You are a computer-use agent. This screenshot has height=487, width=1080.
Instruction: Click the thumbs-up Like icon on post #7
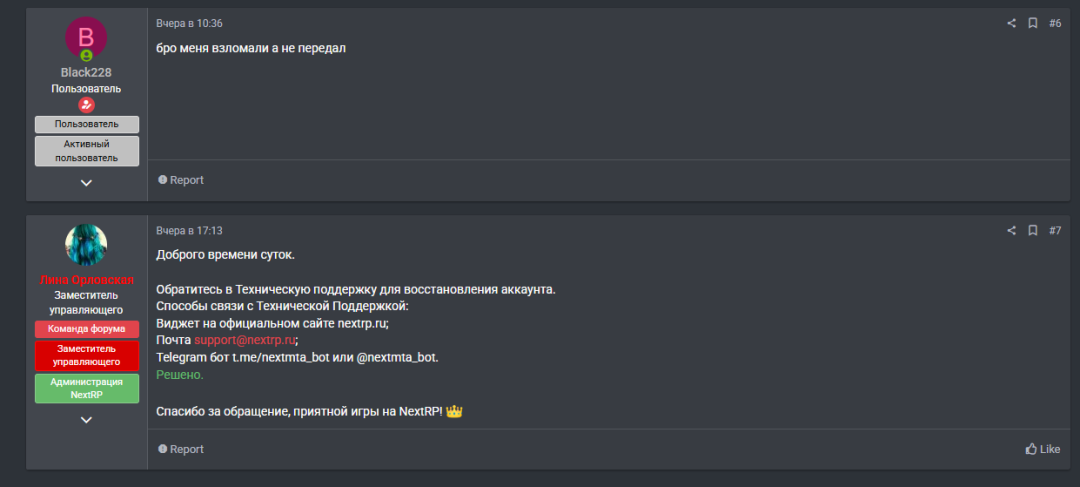pos(1031,449)
